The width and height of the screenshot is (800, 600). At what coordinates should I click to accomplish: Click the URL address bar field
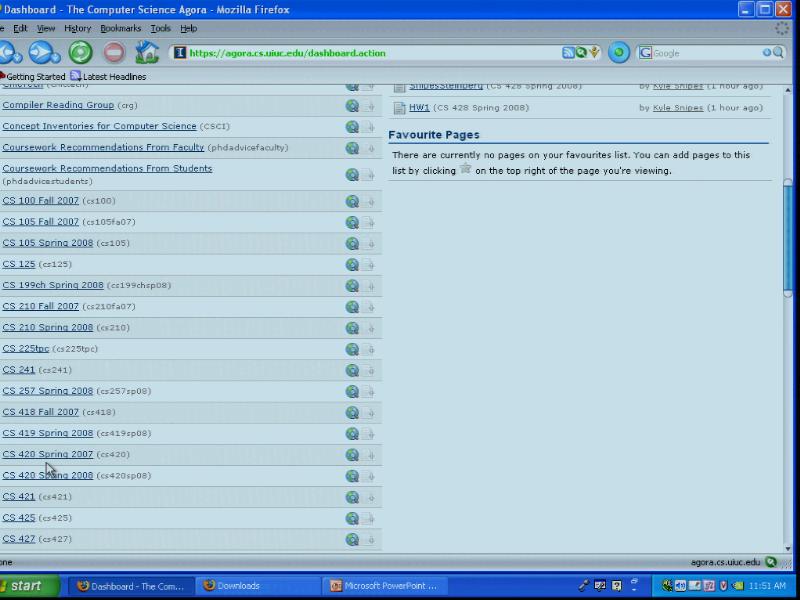point(370,53)
